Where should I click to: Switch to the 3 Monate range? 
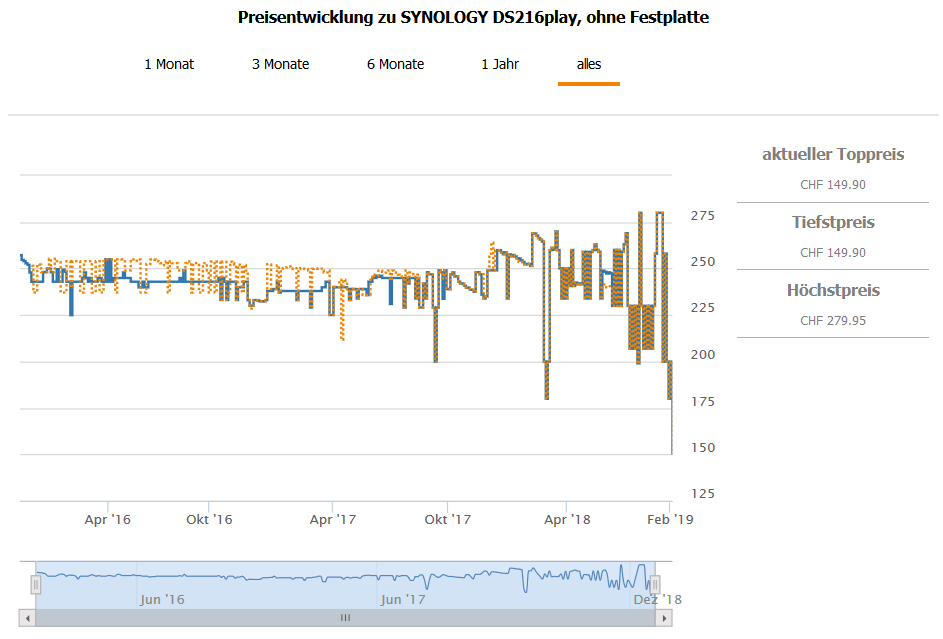[280, 64]
